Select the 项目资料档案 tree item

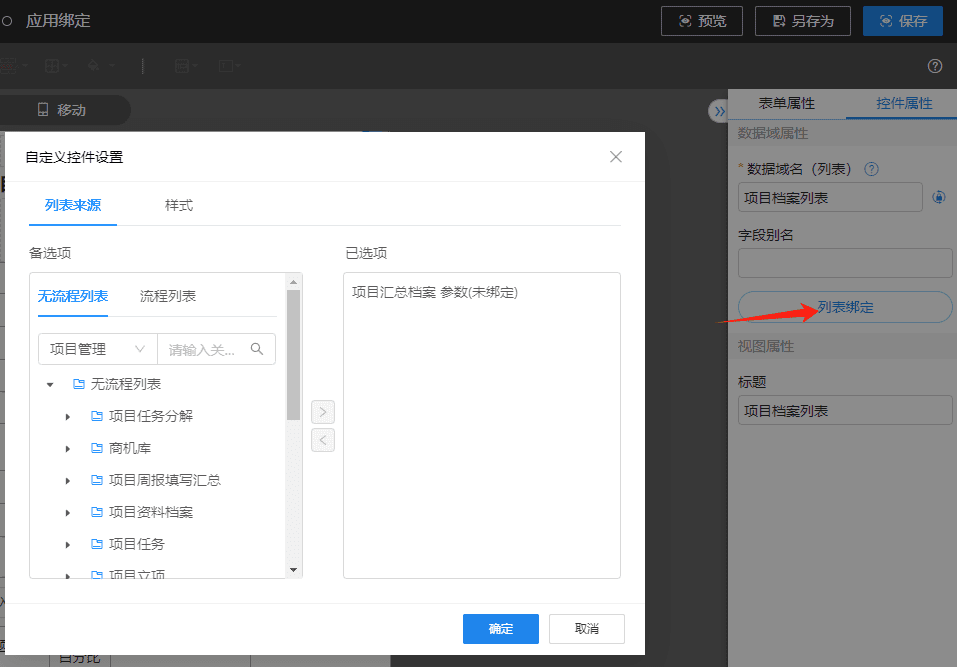151,512
